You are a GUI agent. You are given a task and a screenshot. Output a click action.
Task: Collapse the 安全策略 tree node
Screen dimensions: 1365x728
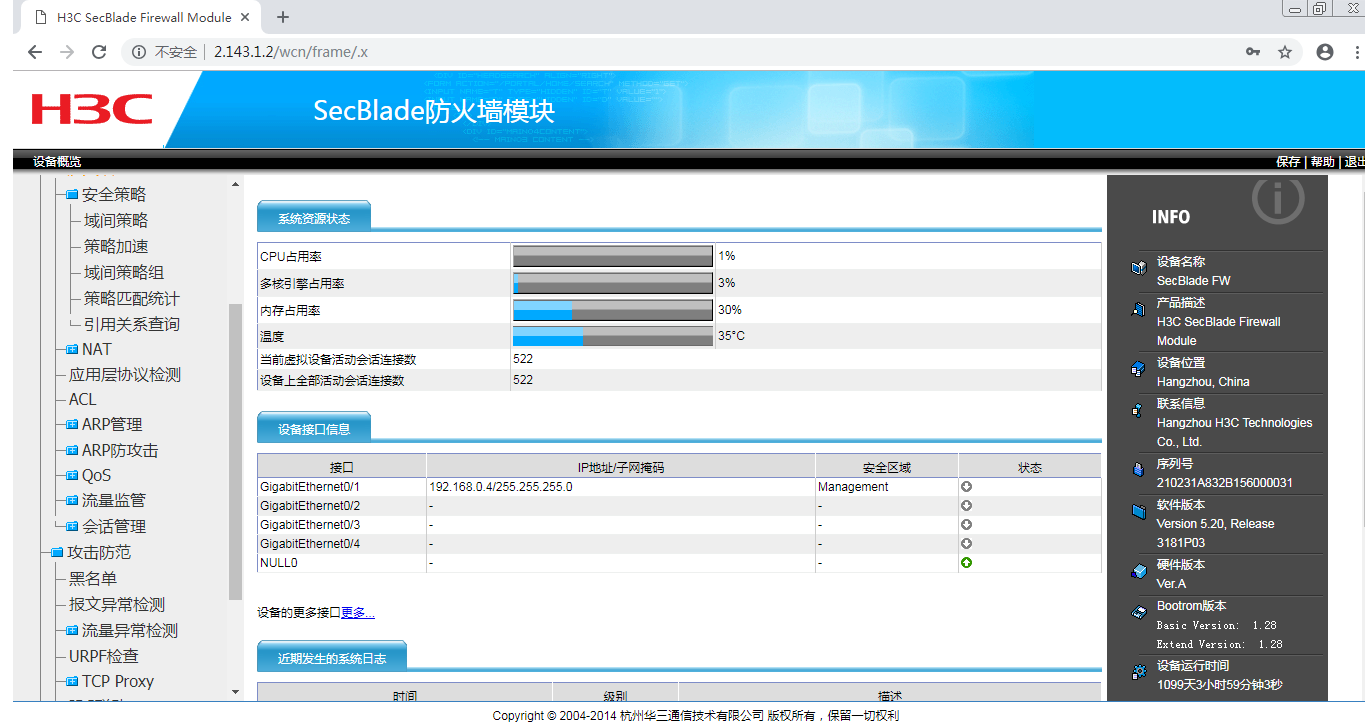(x=72, y=195)
